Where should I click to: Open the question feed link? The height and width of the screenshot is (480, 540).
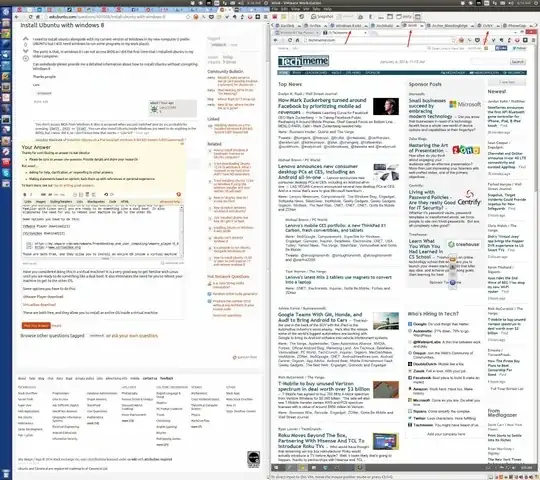click(245, 357)
